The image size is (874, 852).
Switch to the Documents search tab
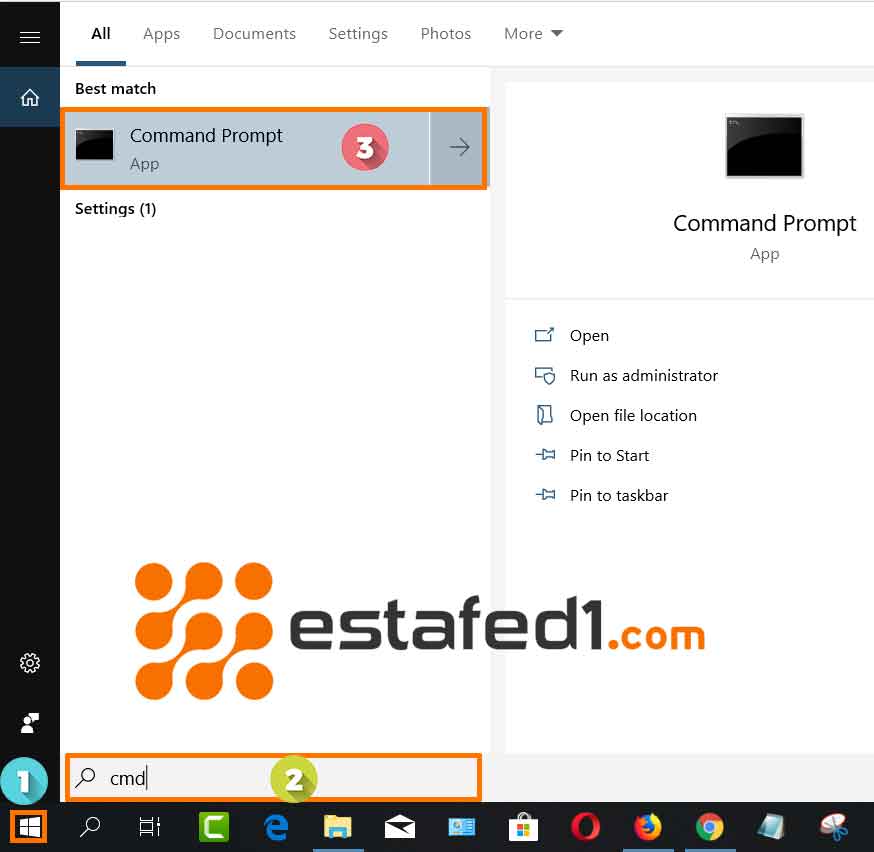[254, 34]
